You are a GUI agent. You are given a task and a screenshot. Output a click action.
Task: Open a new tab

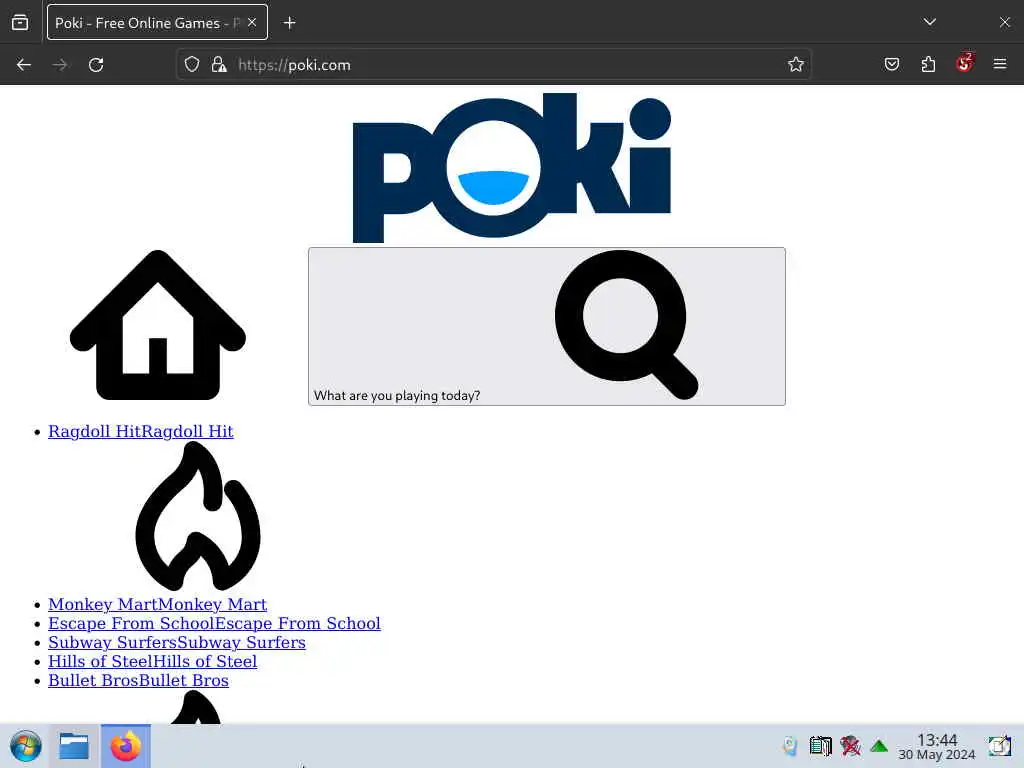click(289, 23)
